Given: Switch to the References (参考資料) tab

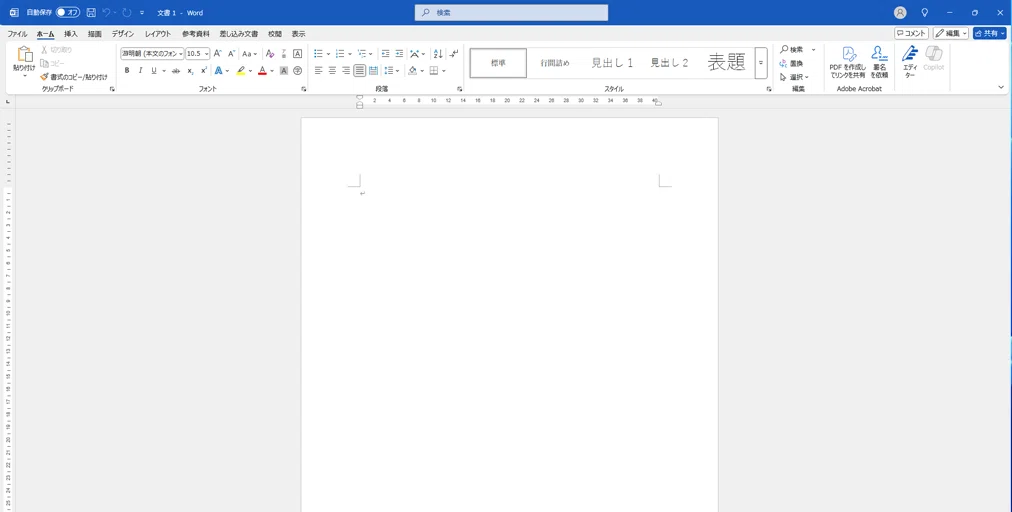Looking at the screenshot, I should [x=196, y=34].
